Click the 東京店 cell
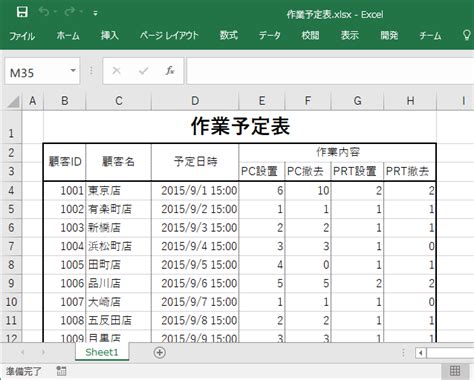The height and width of the screenshot is (380, 474). tap(119, 191)
